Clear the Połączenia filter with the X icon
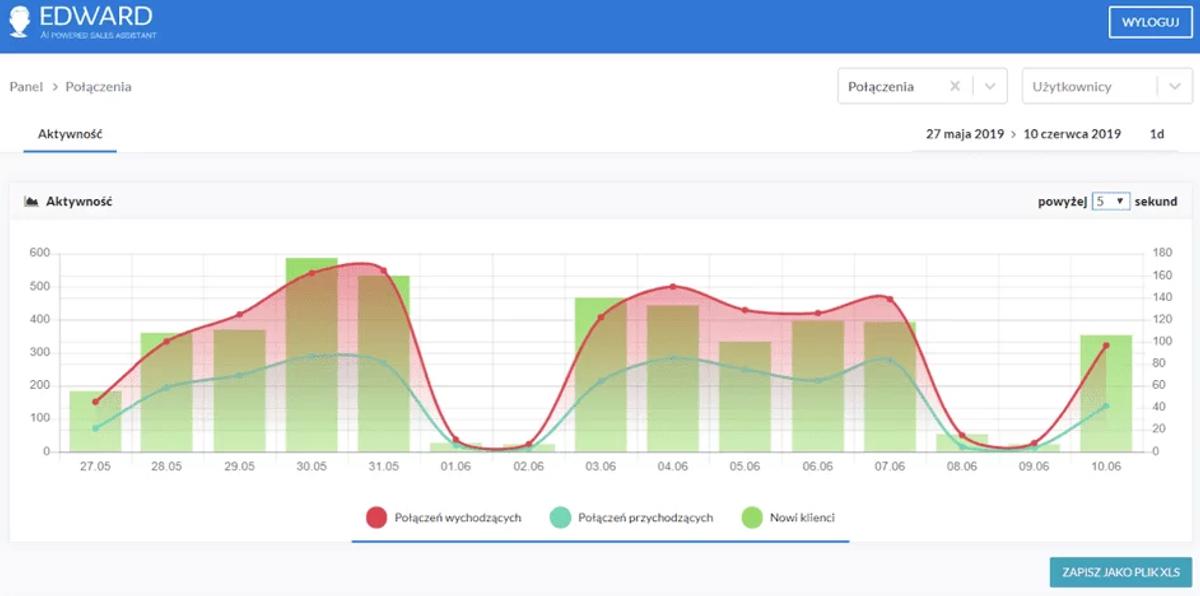The width and height of the screenshot is (1200, 596). (955, 87)
